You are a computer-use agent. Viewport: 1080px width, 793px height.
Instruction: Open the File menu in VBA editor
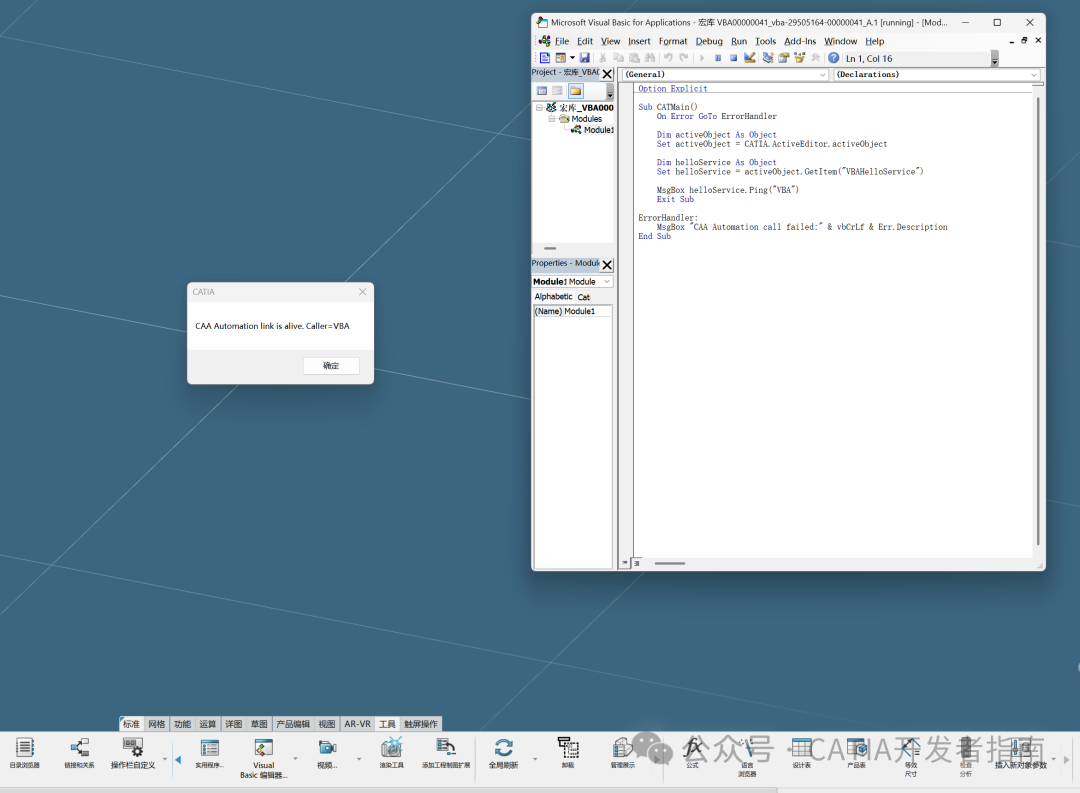pyautogui.click(x=562, y=41)
